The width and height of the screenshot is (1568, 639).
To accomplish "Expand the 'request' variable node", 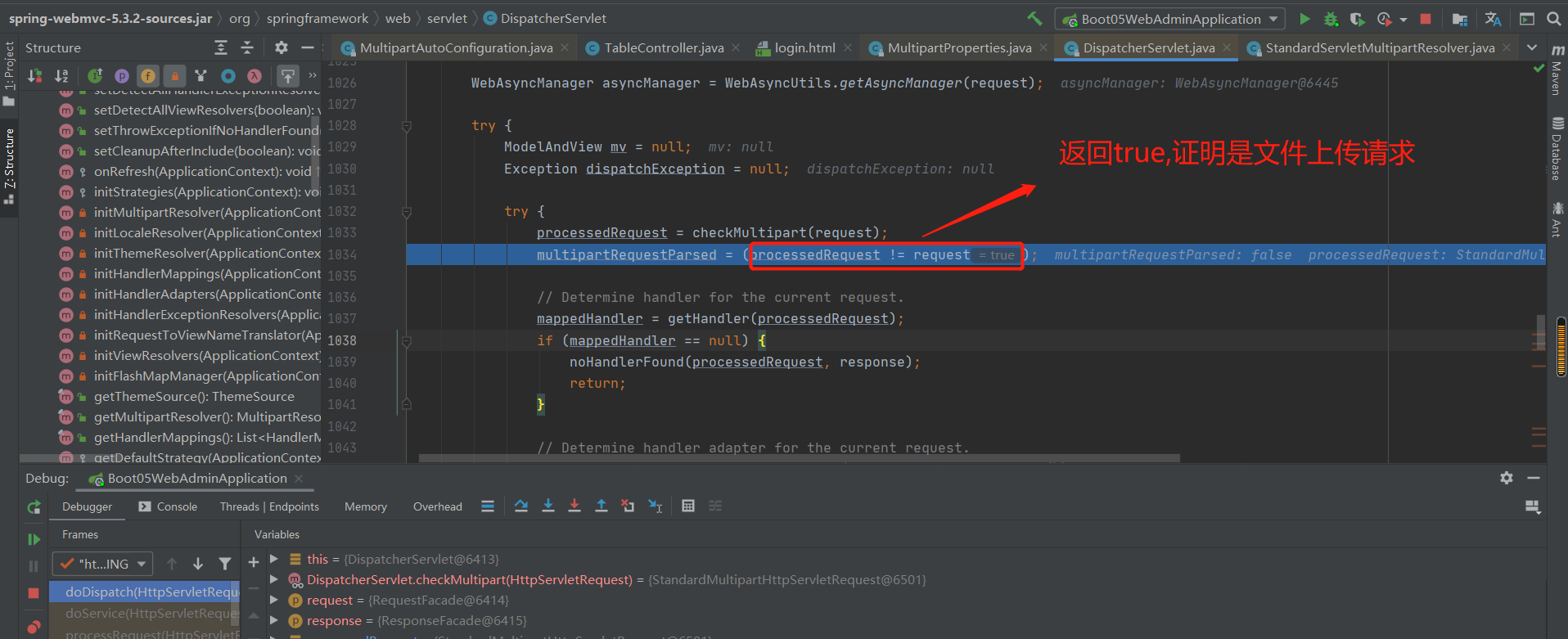I will (274, 600).
